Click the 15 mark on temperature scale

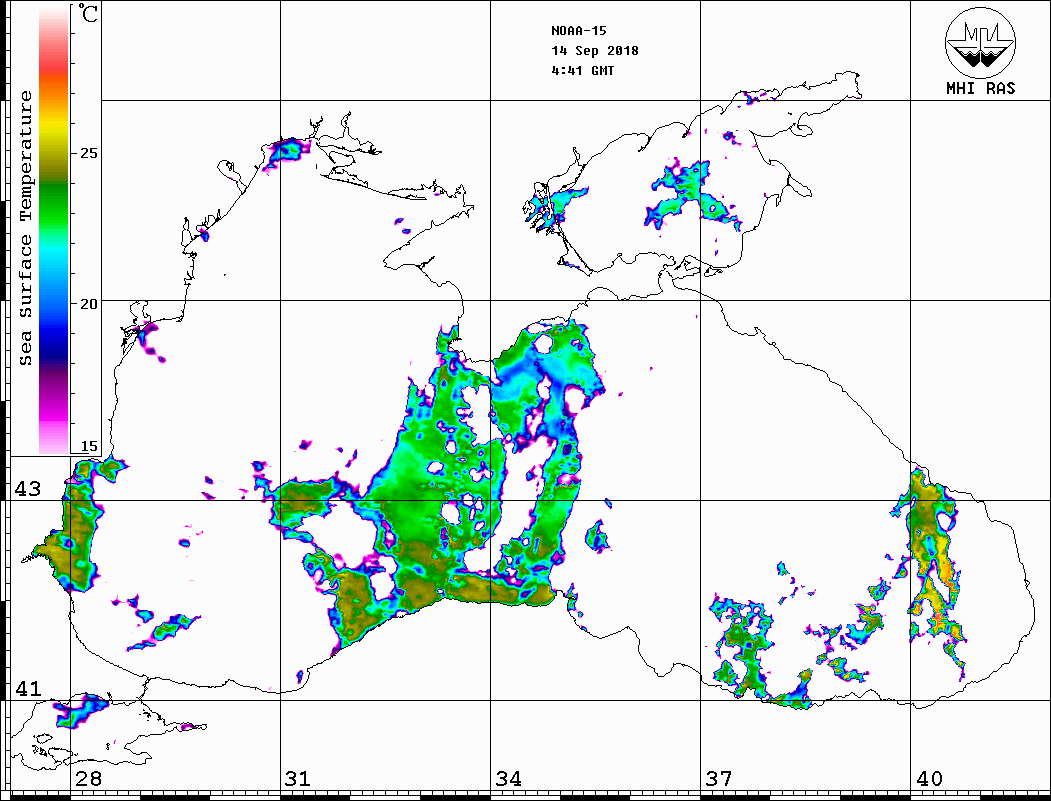88,446
